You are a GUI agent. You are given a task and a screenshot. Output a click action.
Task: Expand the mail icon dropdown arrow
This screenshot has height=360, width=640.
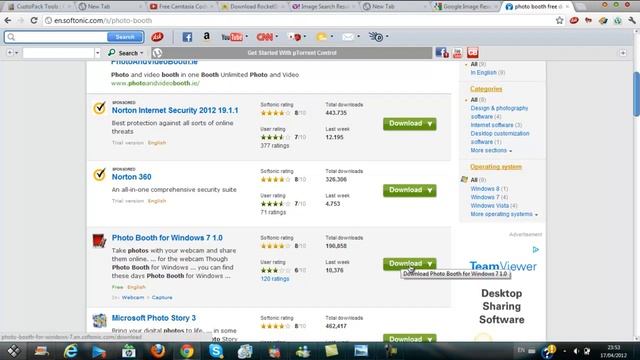(x=358, y=37)
